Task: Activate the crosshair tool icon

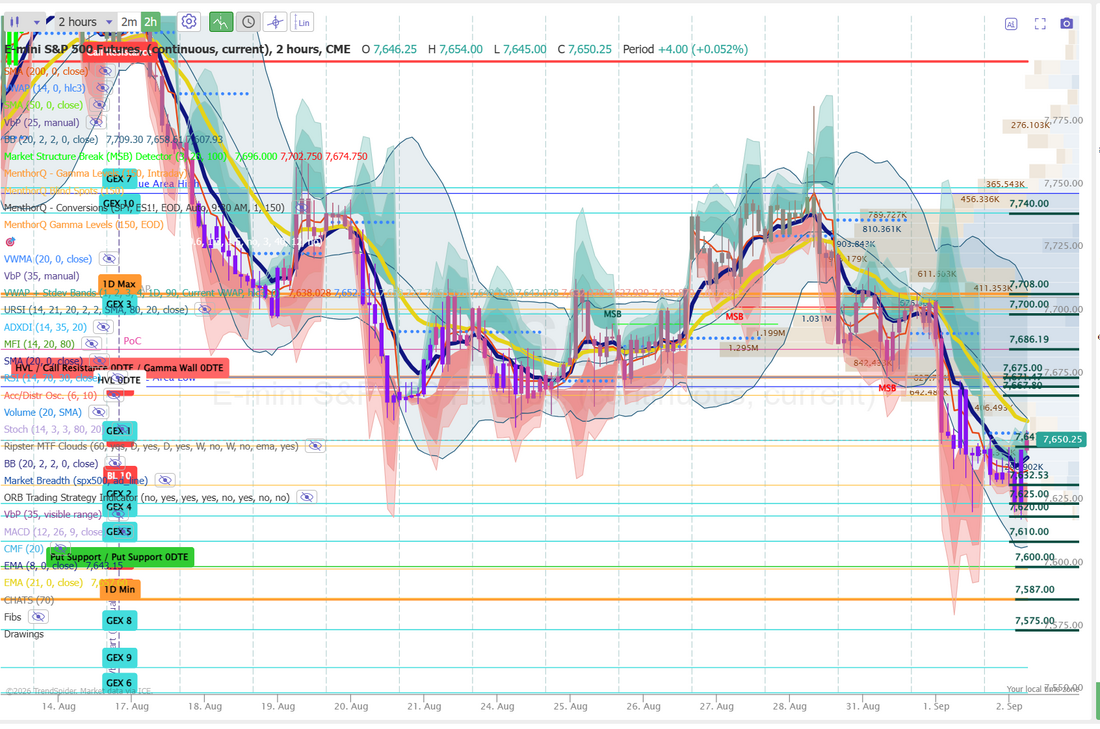Action: (x=276, y=22)
